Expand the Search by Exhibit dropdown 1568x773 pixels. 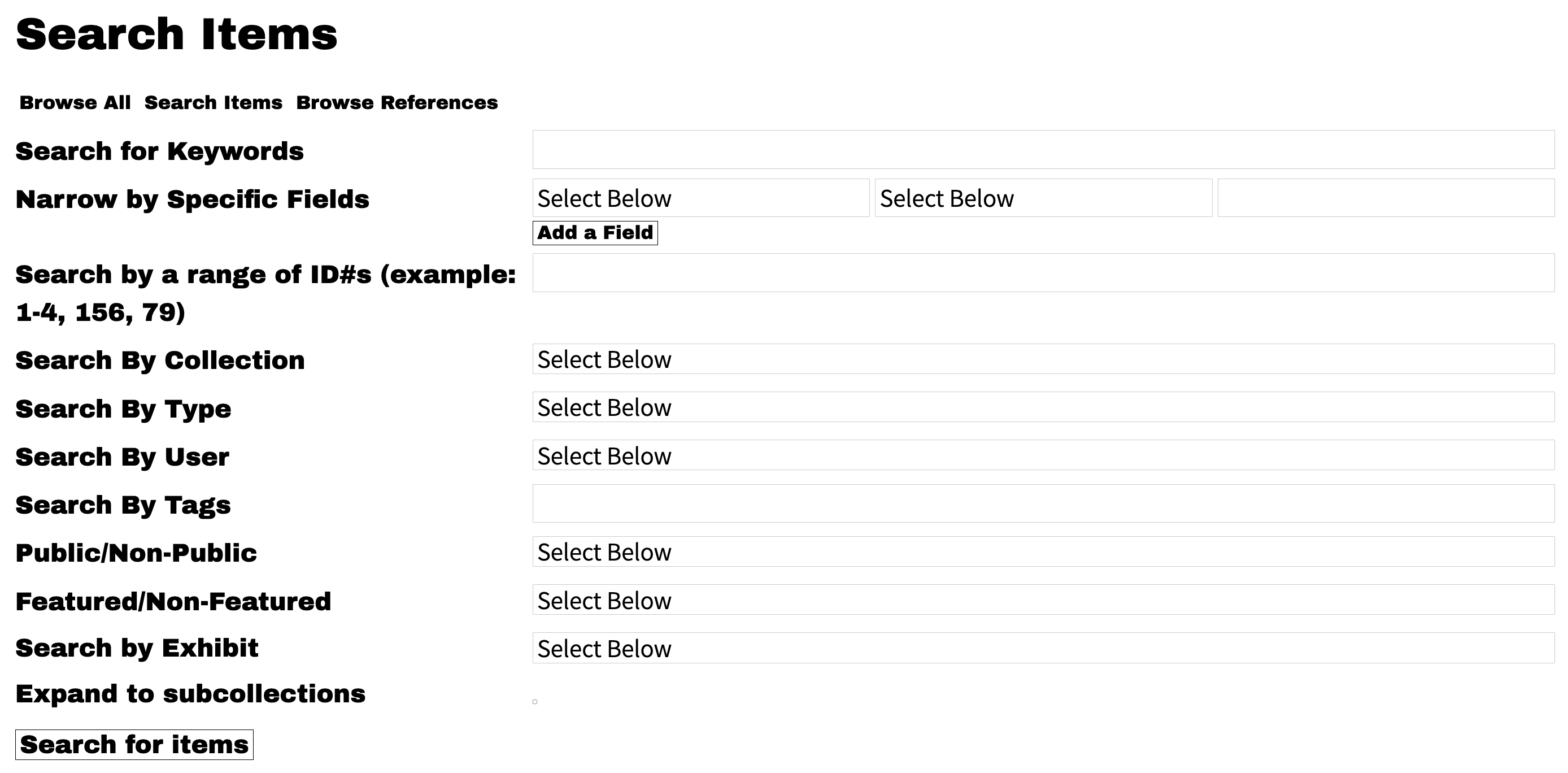point(1043,648)
